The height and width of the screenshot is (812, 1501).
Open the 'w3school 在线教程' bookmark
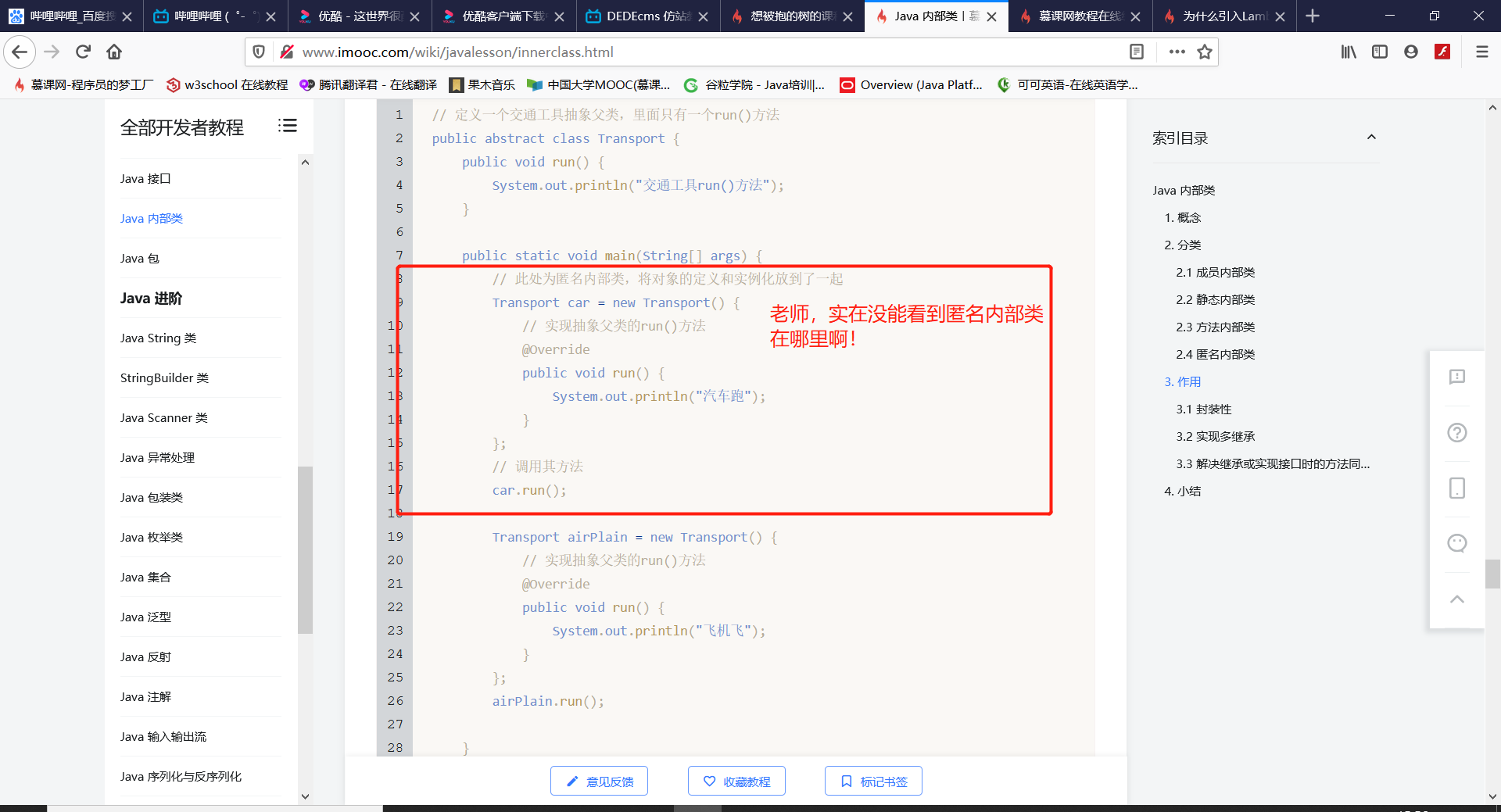coord(227,84)
